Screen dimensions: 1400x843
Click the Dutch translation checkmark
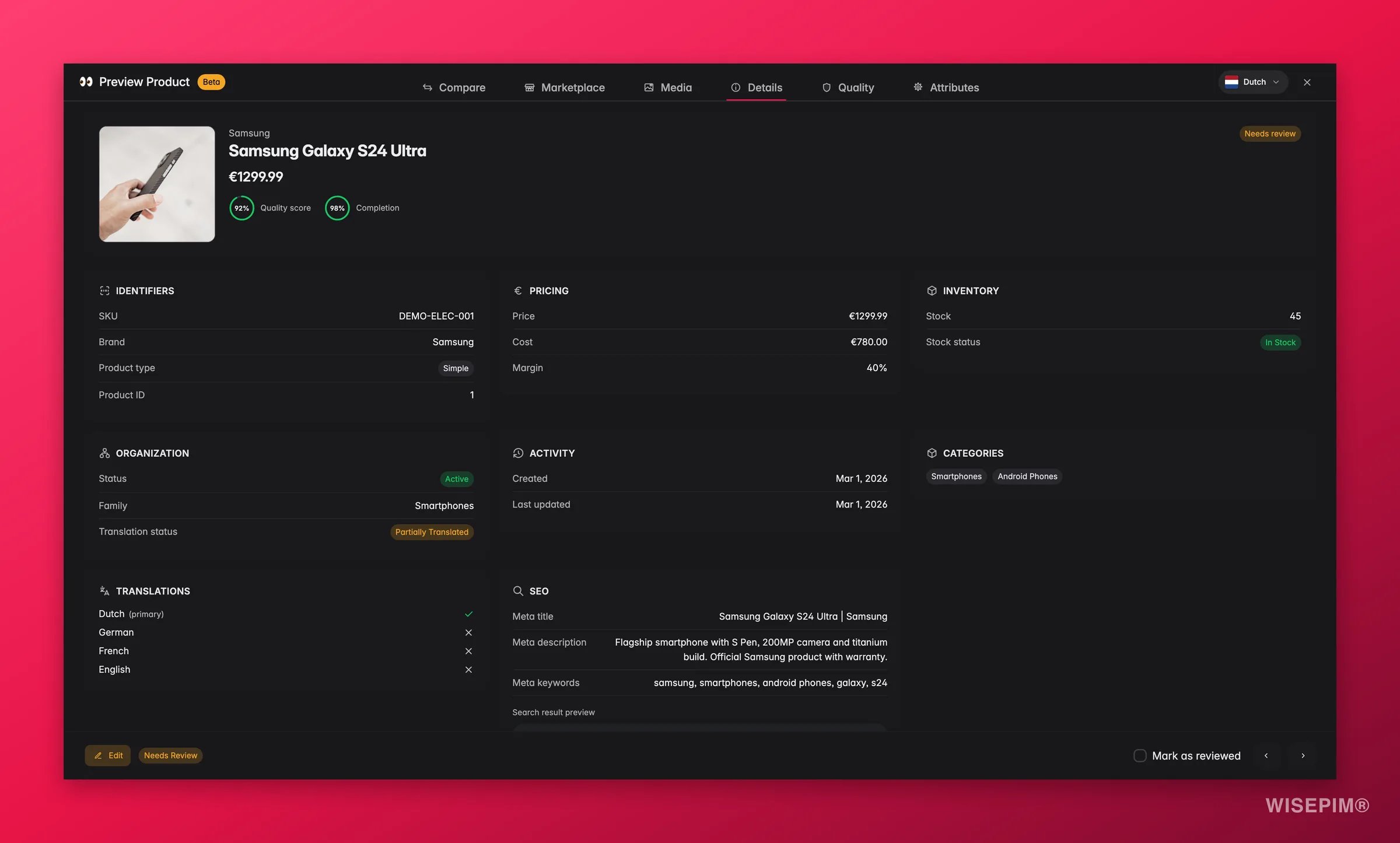[x=468, y=614]
